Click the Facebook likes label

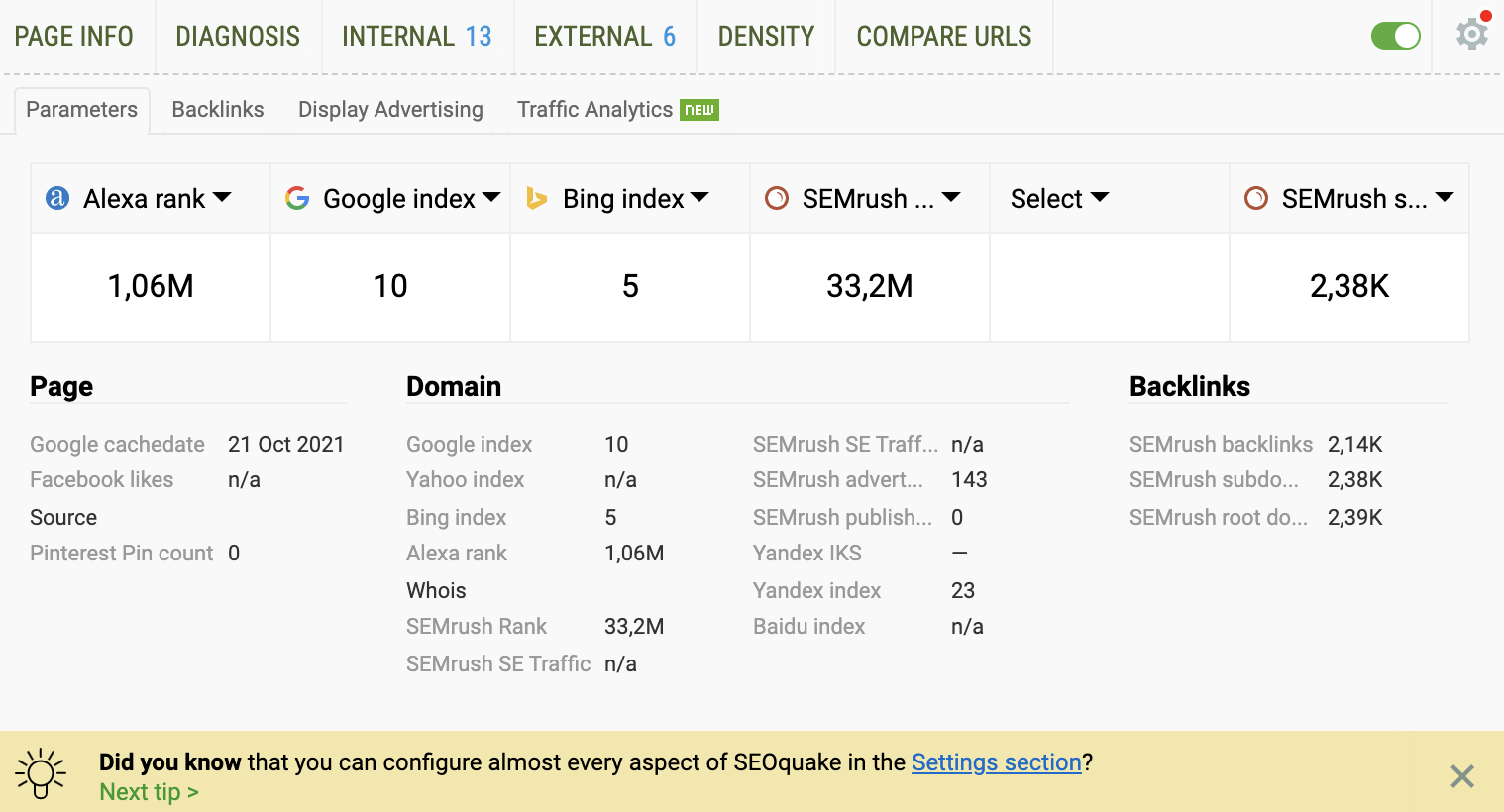coord(101,479)
